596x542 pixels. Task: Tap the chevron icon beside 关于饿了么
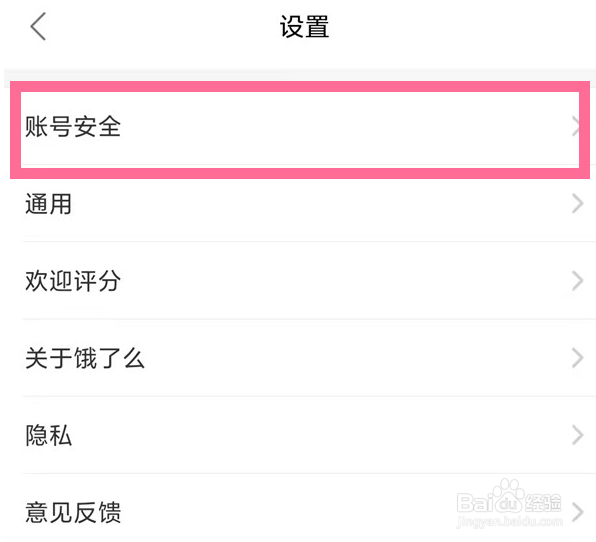coord(577,358)
